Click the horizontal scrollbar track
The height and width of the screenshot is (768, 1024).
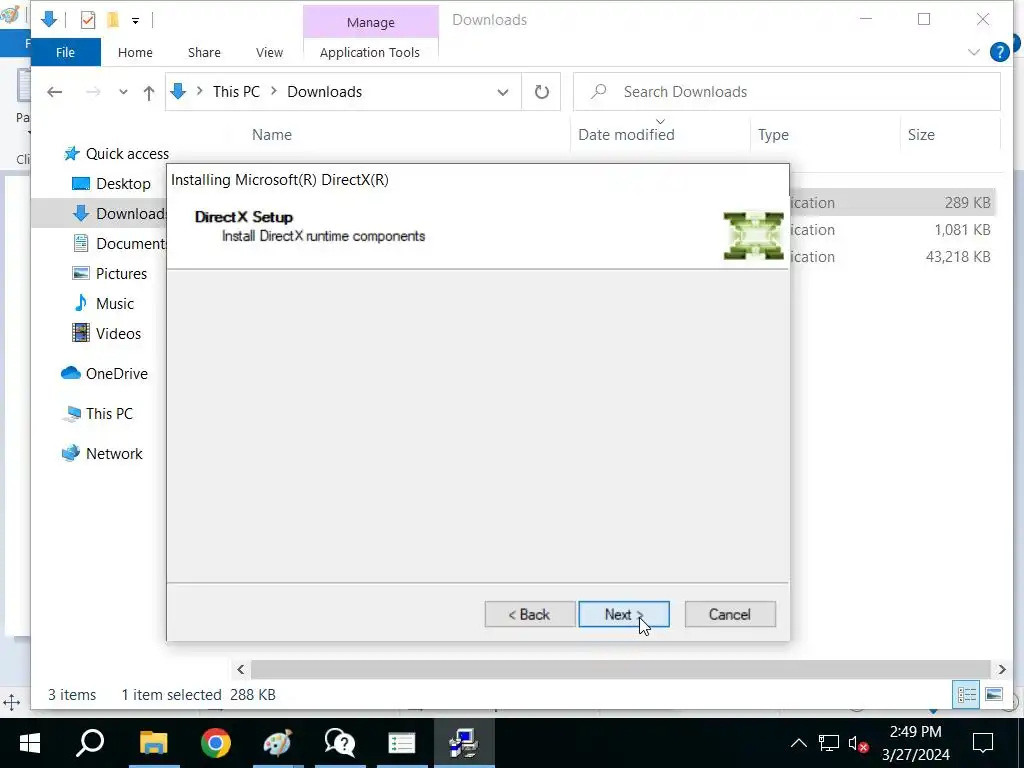coord(620,669)
